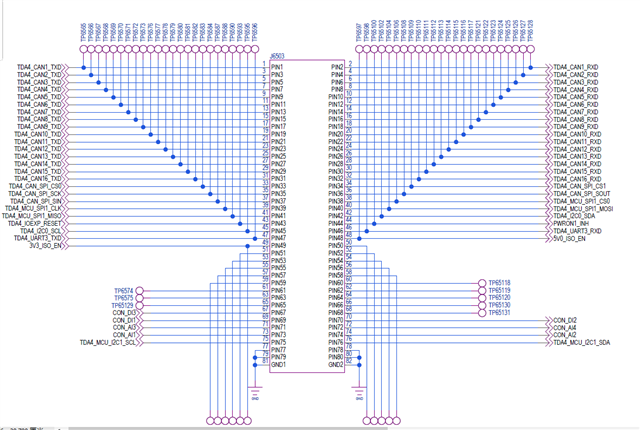Click the J6503 connector designator
Image resolution: width=640 pixels, height=430 pixels.
[x=278, y=56]
